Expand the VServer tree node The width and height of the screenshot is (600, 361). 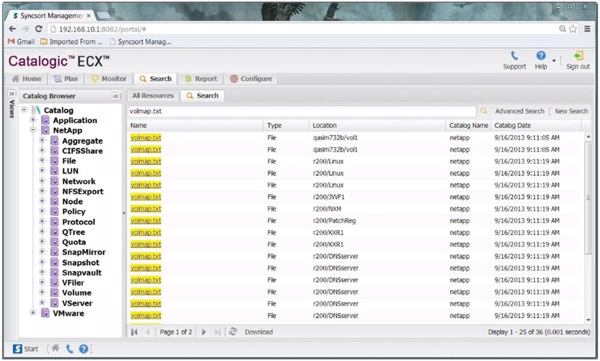[42, 303]
